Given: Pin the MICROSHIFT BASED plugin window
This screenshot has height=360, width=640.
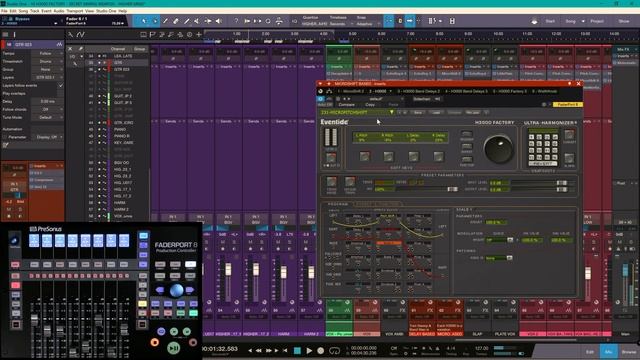Looking at the screenshot, I should point(569,84).
